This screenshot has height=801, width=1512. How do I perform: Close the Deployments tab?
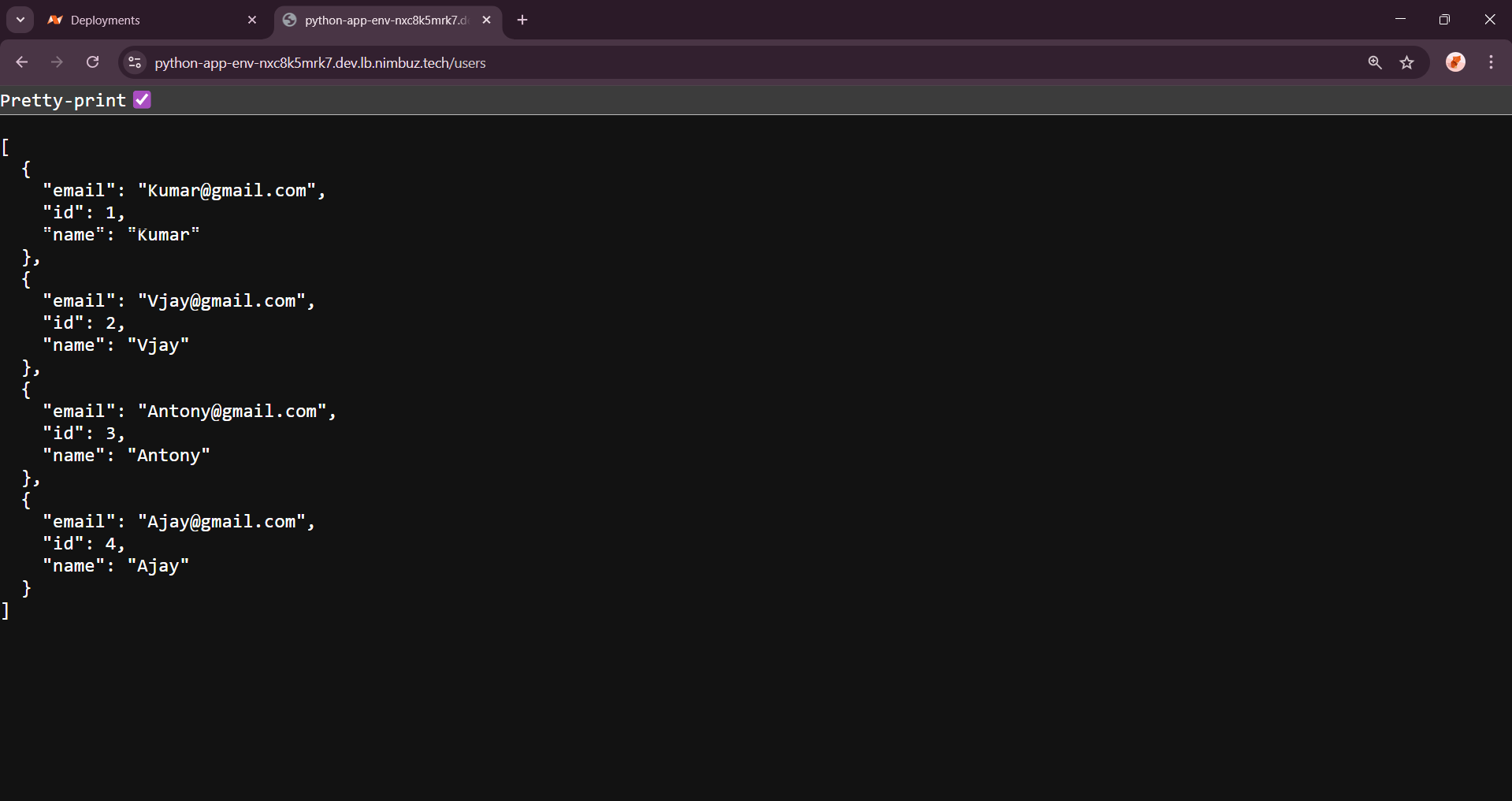(252, 20)
